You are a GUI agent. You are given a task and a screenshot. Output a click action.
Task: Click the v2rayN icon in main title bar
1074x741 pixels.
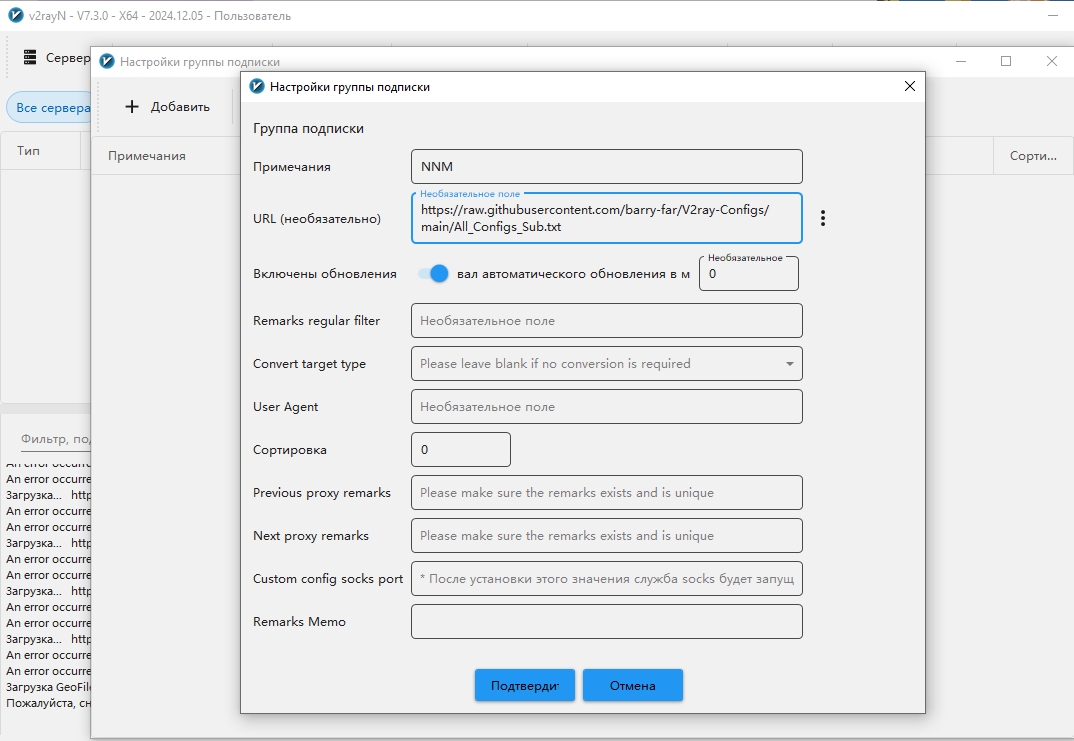pos(15,15)
